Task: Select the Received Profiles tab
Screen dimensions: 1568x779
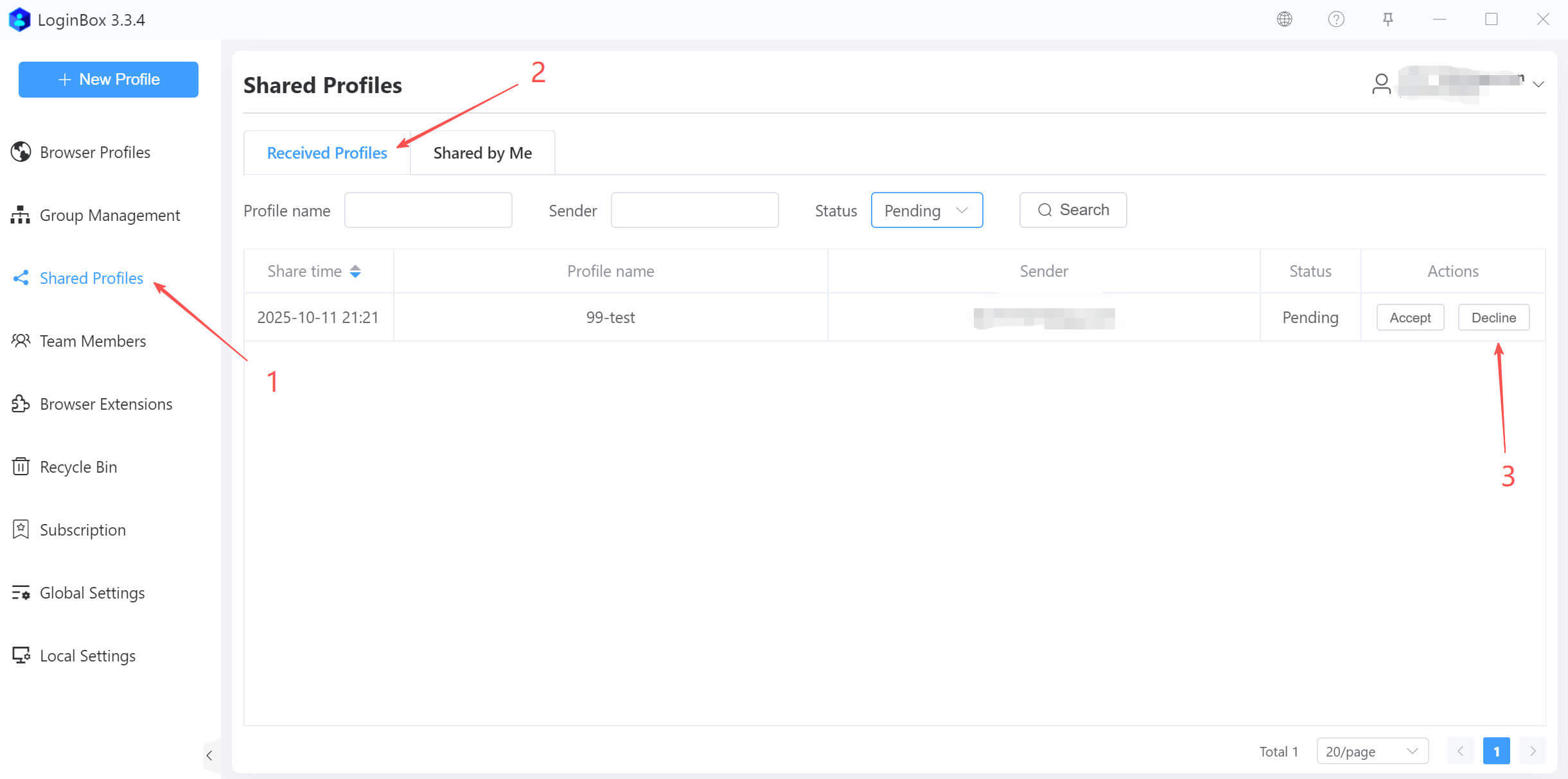Action: coord(327,153)
